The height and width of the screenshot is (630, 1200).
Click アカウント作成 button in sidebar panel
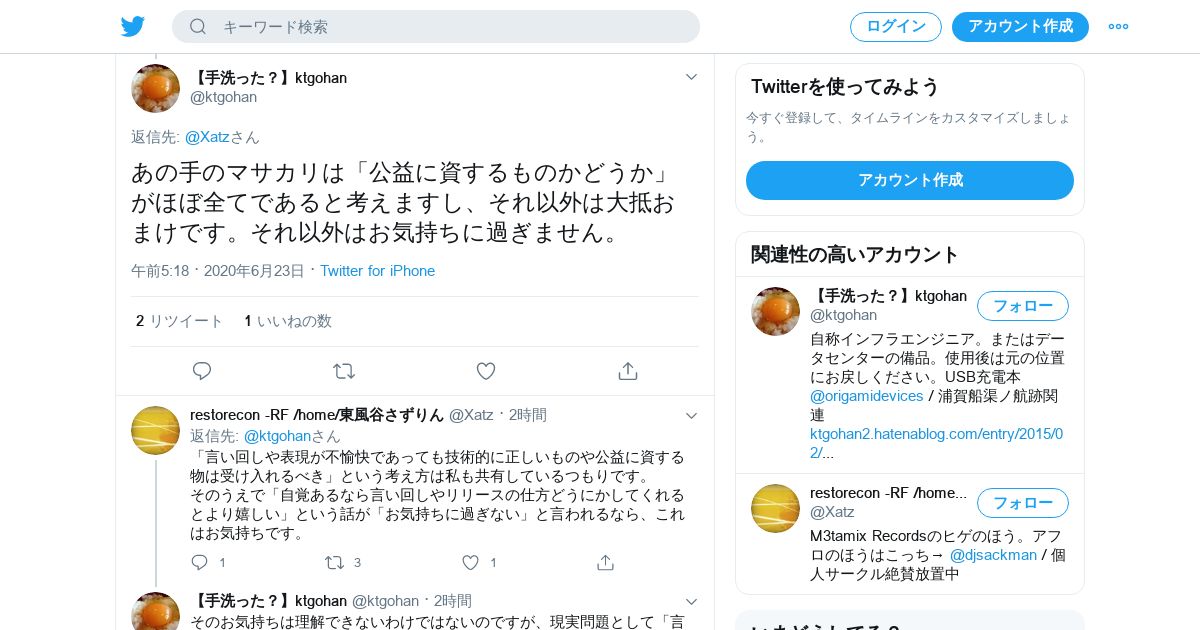coord(910,180)
